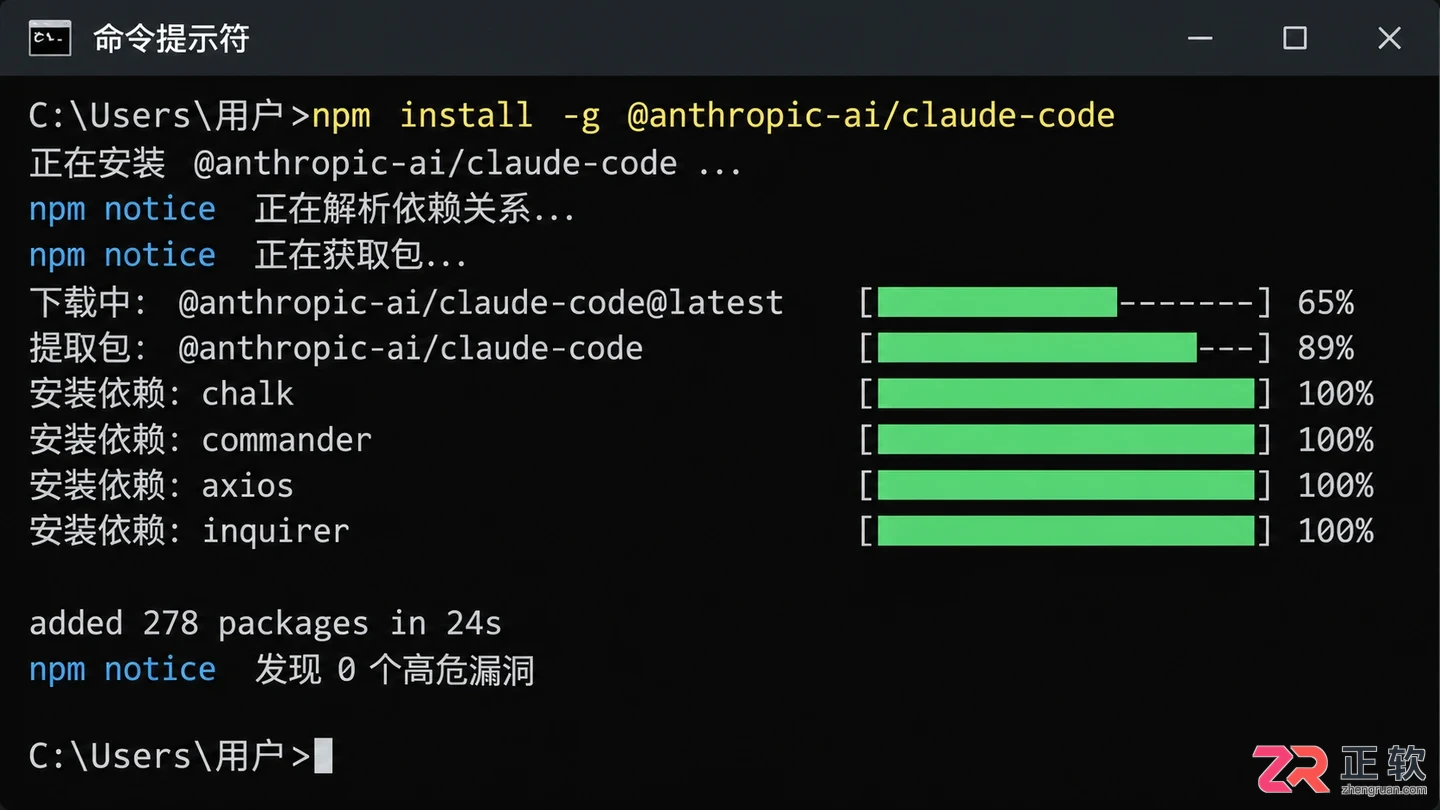Click the extraction progress bar at 89%
The image size is (1440, 810).
1065,347
